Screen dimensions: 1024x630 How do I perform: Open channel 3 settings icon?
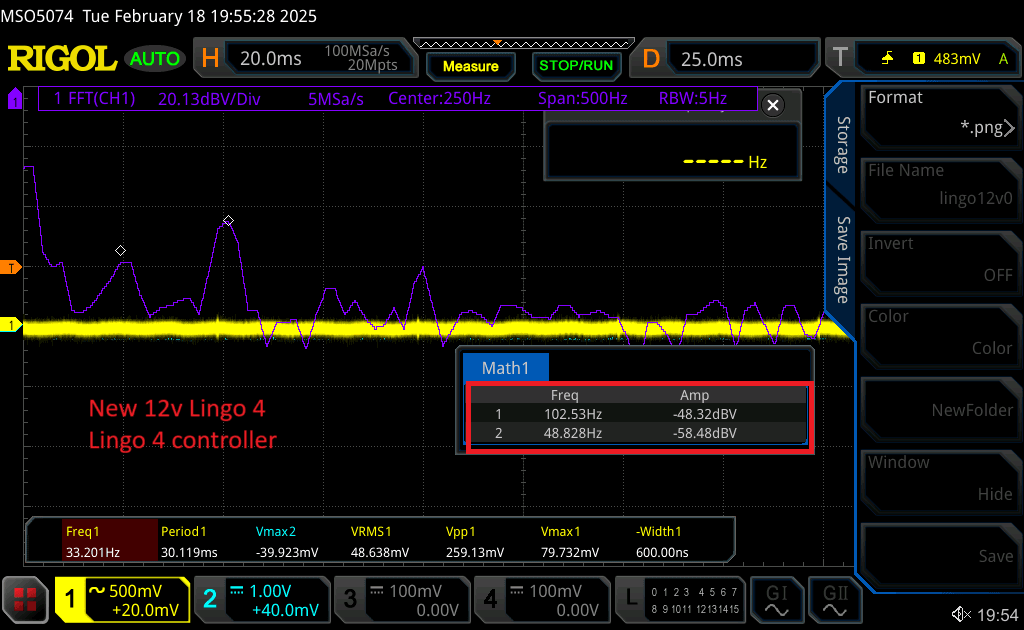[402, 600]
